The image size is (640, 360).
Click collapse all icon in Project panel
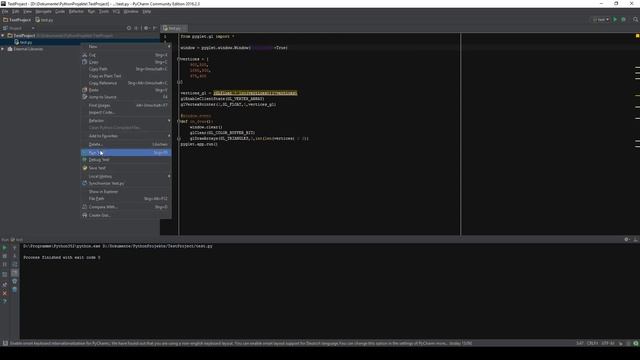[x=136, y=28]
